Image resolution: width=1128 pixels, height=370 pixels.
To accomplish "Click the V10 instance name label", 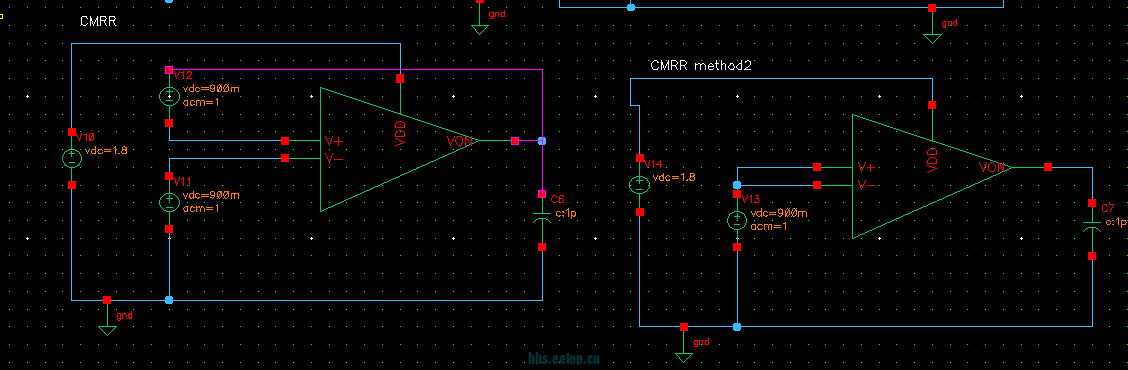I will [x=86, y=137].
